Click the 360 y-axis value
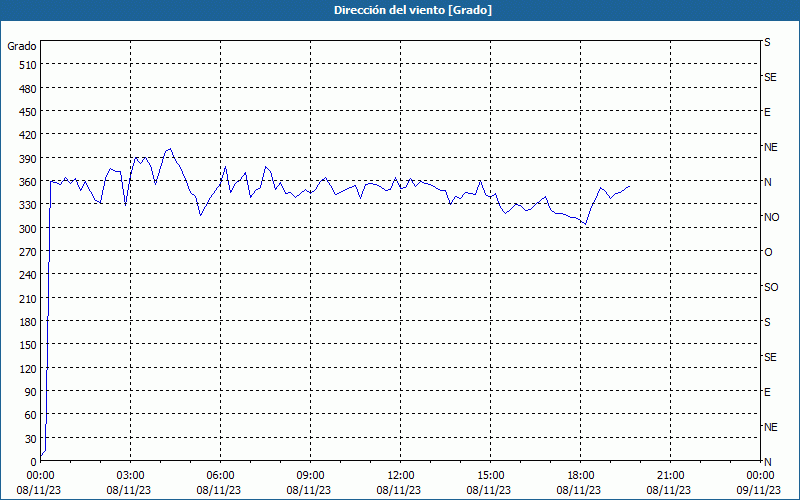 pyautogui.click(x=28, y=182)
